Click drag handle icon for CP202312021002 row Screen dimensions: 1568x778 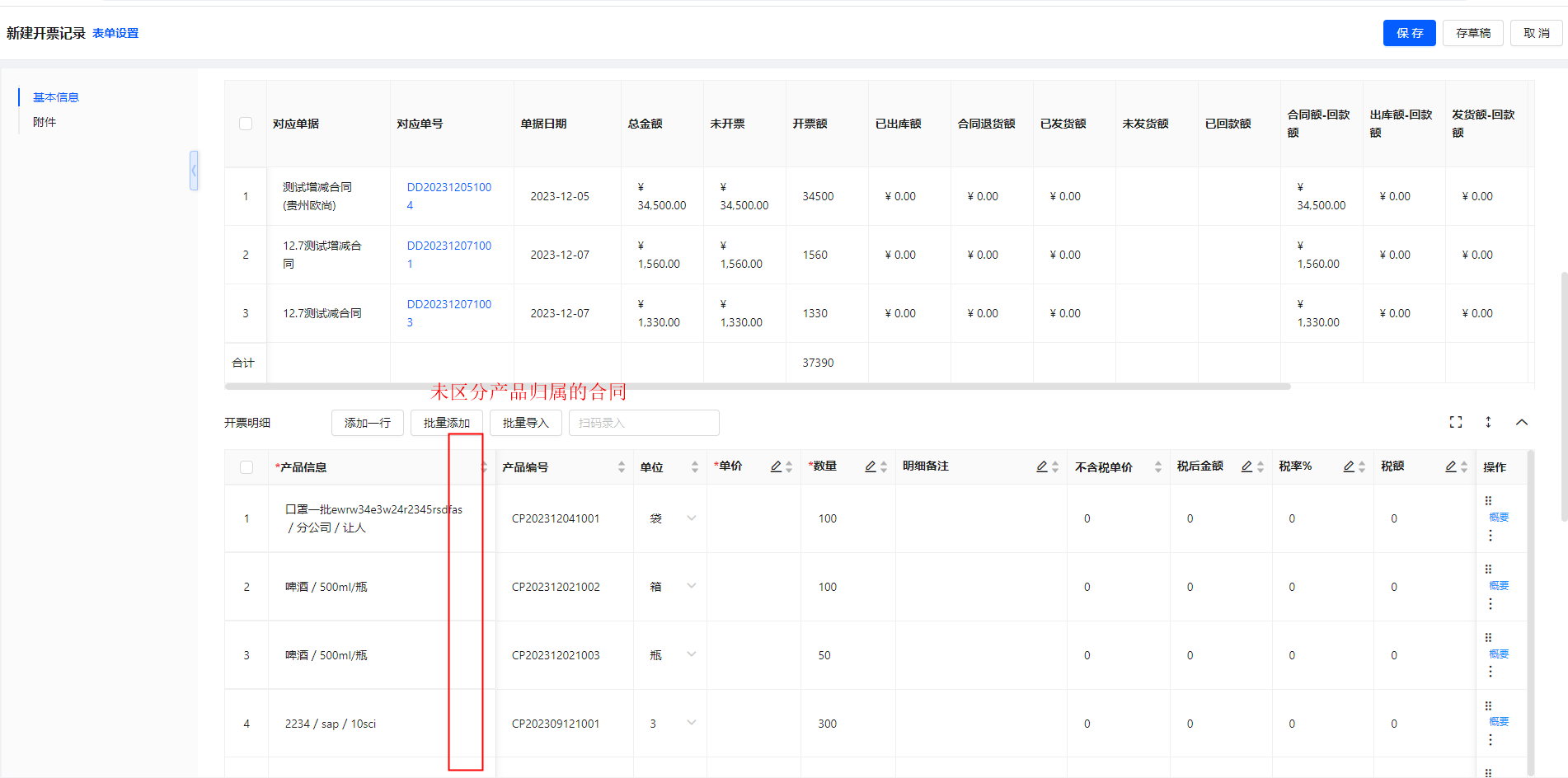(x=1488, y=569)
